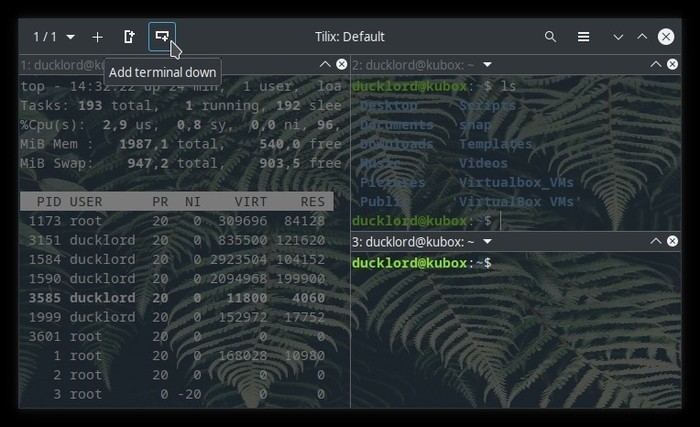Select the PID 3151 ducklord row
Viewport: 700px width, 427px height.
coord(177,240)
